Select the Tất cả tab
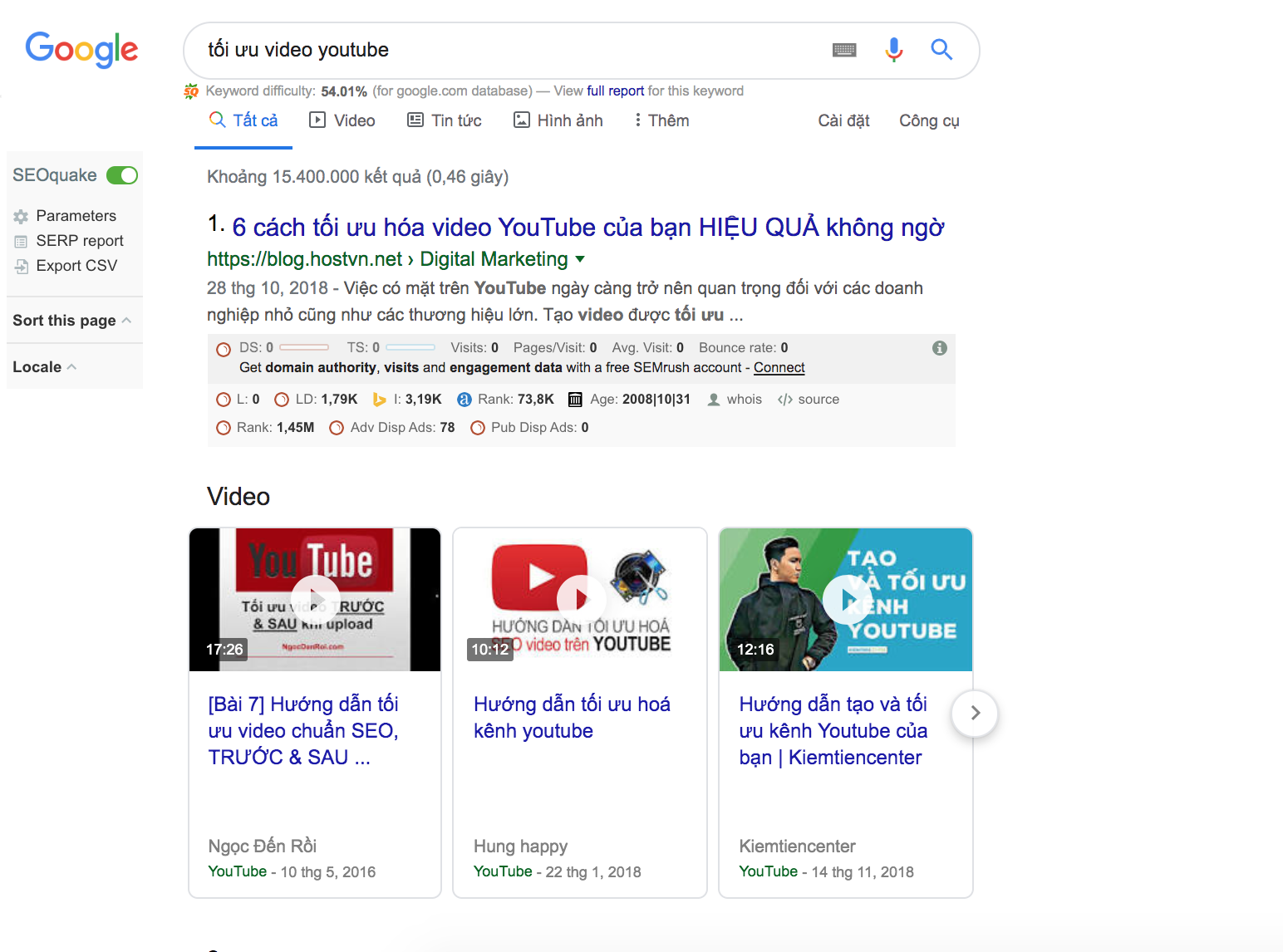This screenshot has height=952, width=1283. [243, 120]
